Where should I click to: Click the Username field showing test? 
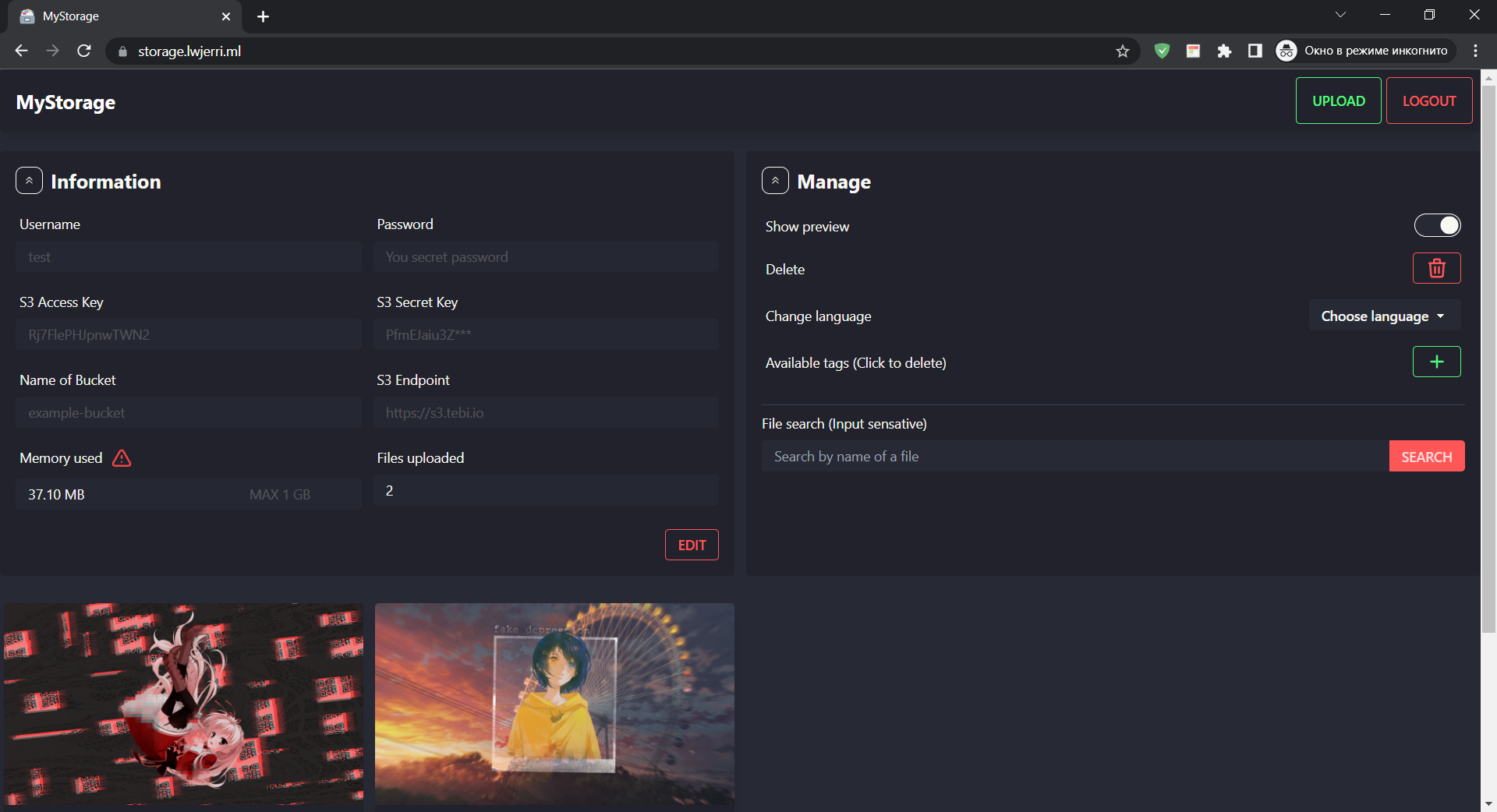pyautogui.click(x=189, y=256)
